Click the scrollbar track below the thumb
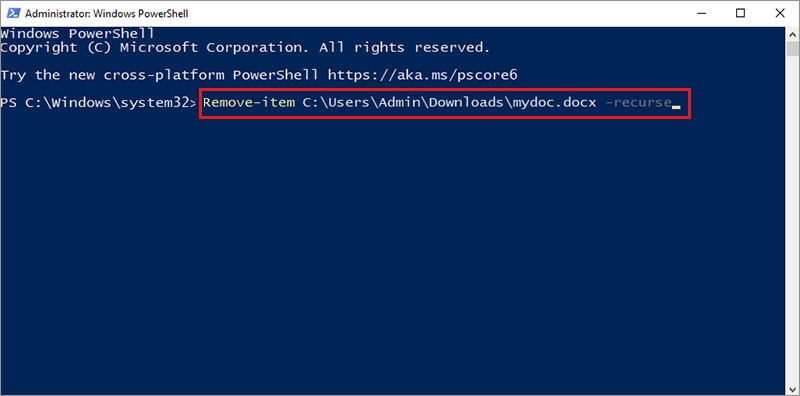 click(793, 218)
